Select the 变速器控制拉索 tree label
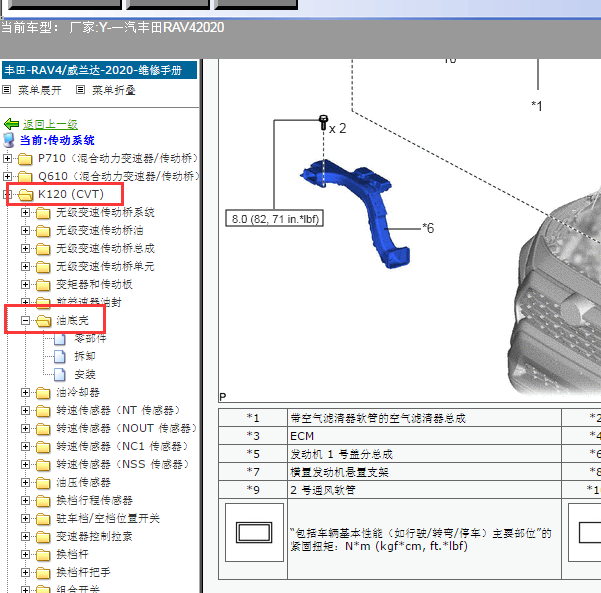Screen dimensions: 601x593 click(x=94, y=536)
